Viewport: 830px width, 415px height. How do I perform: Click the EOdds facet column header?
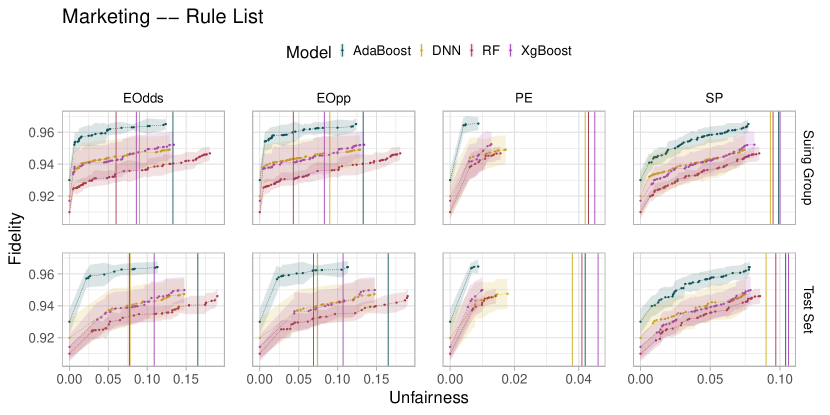143,98
